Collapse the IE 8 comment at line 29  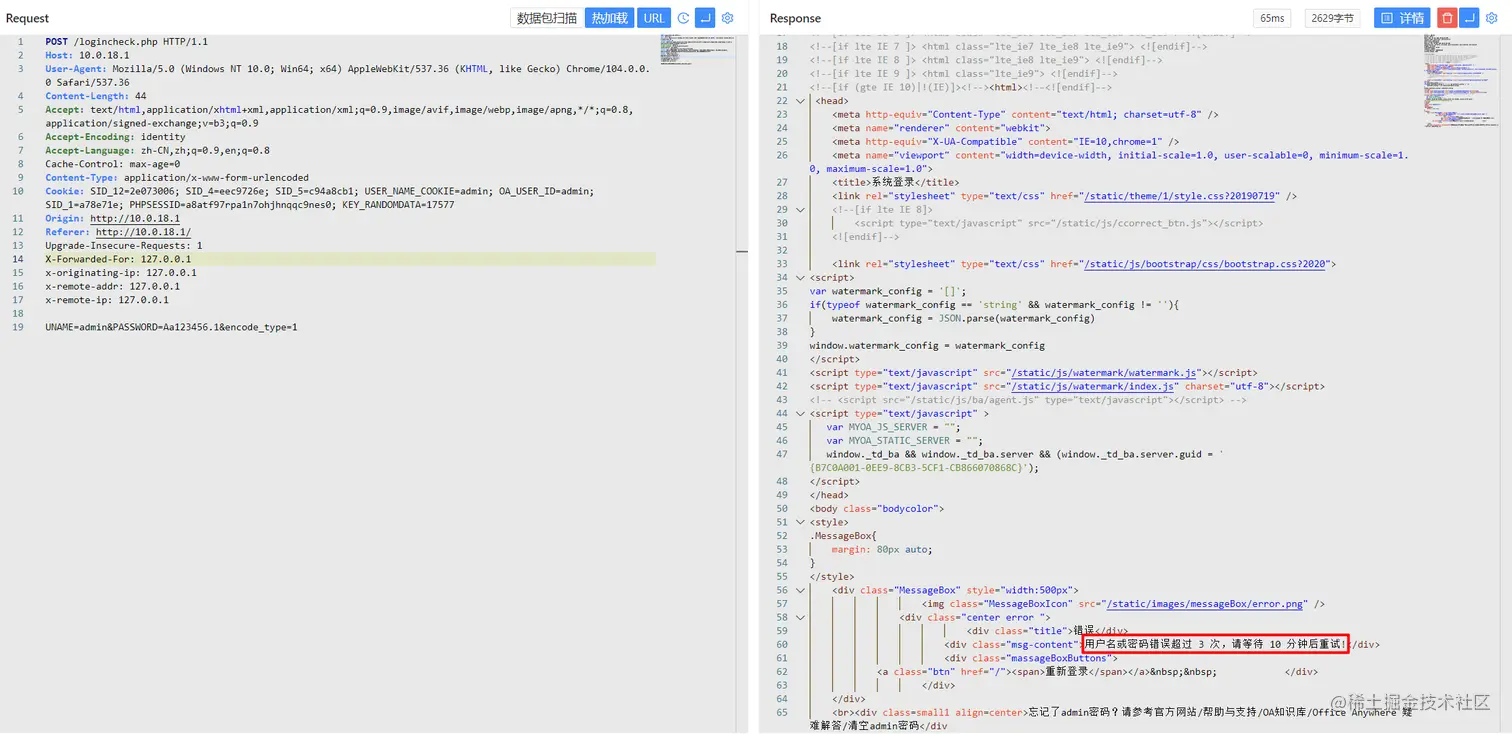pos(800,210)
